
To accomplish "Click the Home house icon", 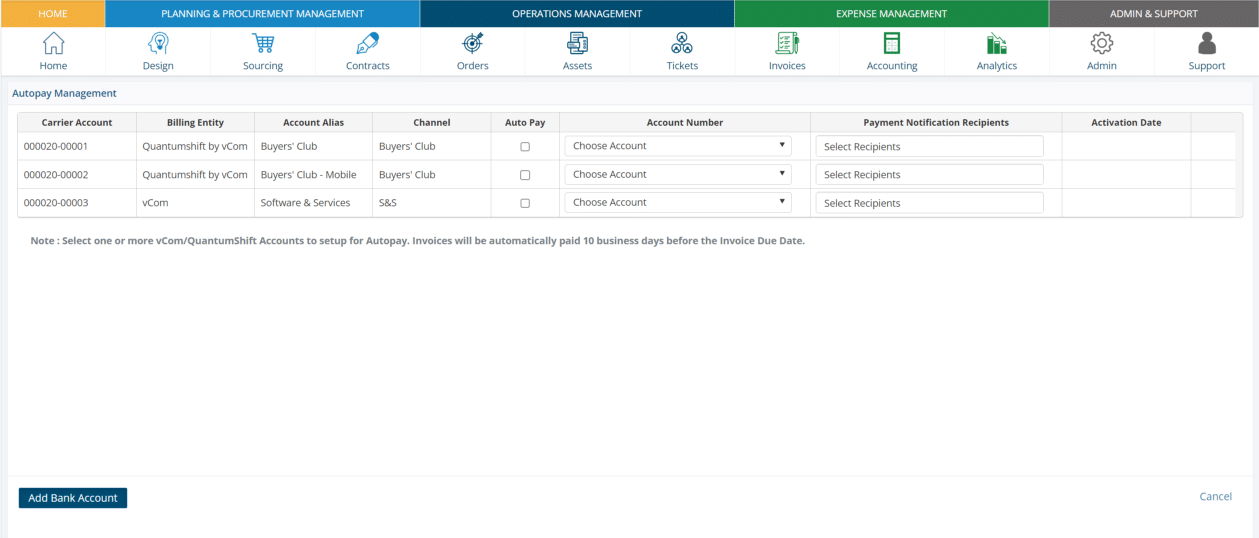I will (x=53, y=44).
